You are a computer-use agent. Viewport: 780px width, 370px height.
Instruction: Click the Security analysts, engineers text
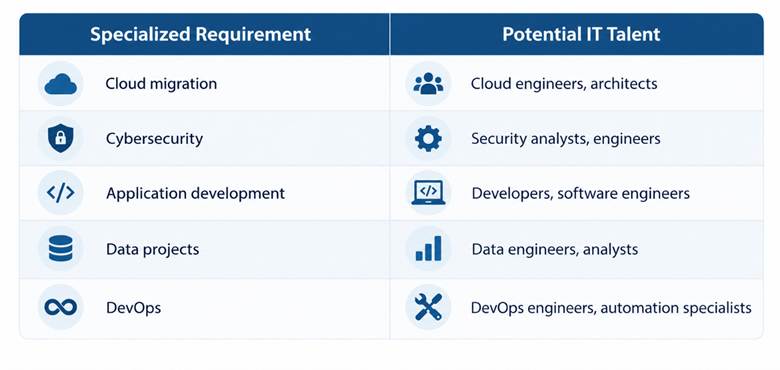coord(566,139)
